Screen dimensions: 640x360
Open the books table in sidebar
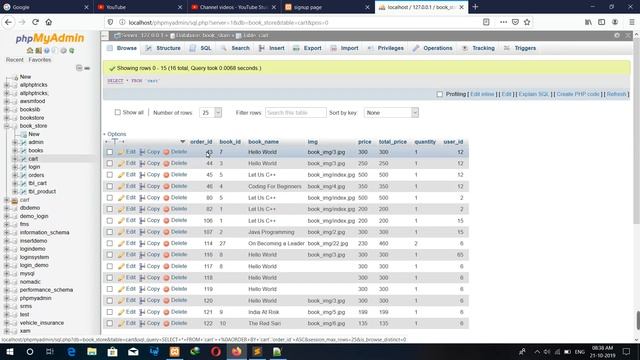coord(36,151)
